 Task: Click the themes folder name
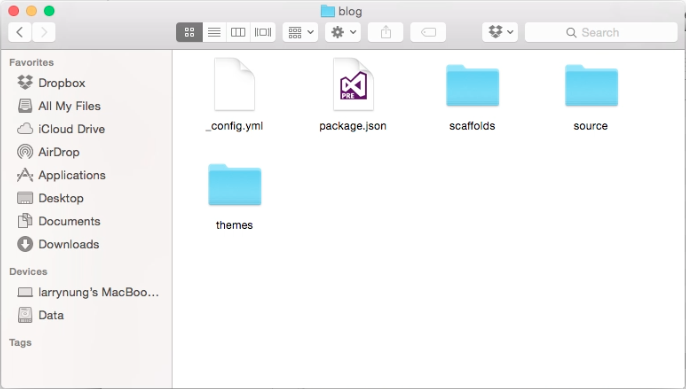click(x=234, y=225)
